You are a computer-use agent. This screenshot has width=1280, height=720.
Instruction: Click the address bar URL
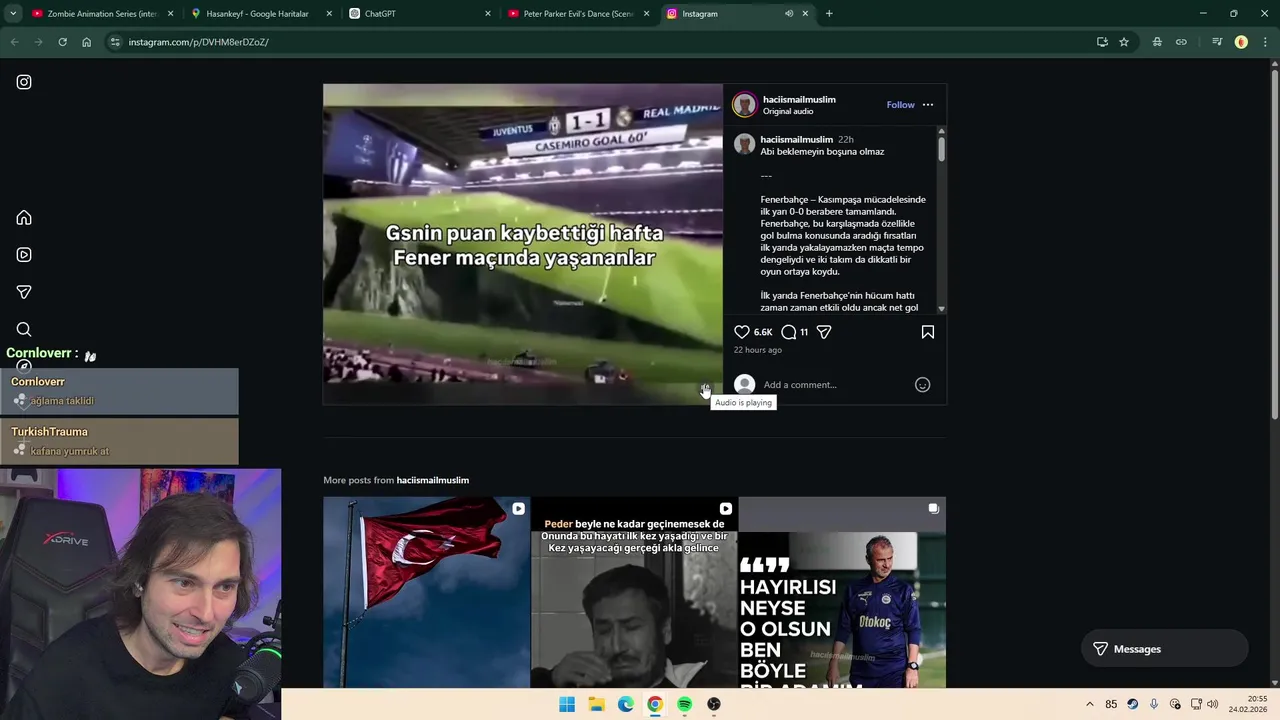click(198, 42)
